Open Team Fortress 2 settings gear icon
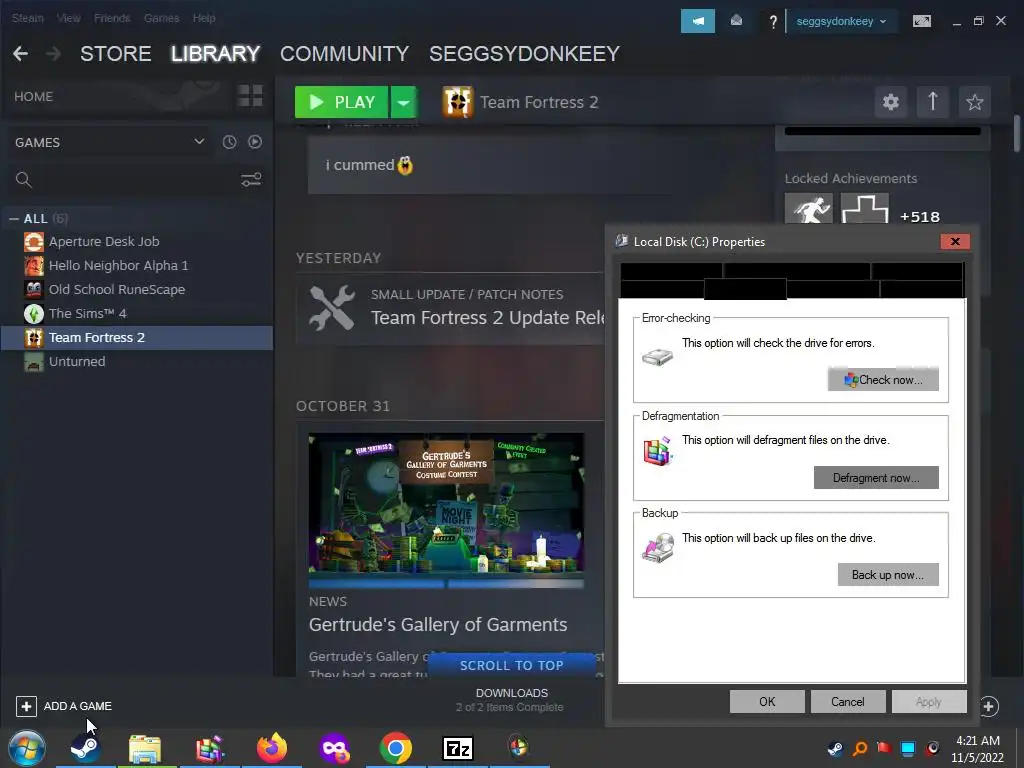Viewport: 1024px width, 768px height. [x=891, y=102]
